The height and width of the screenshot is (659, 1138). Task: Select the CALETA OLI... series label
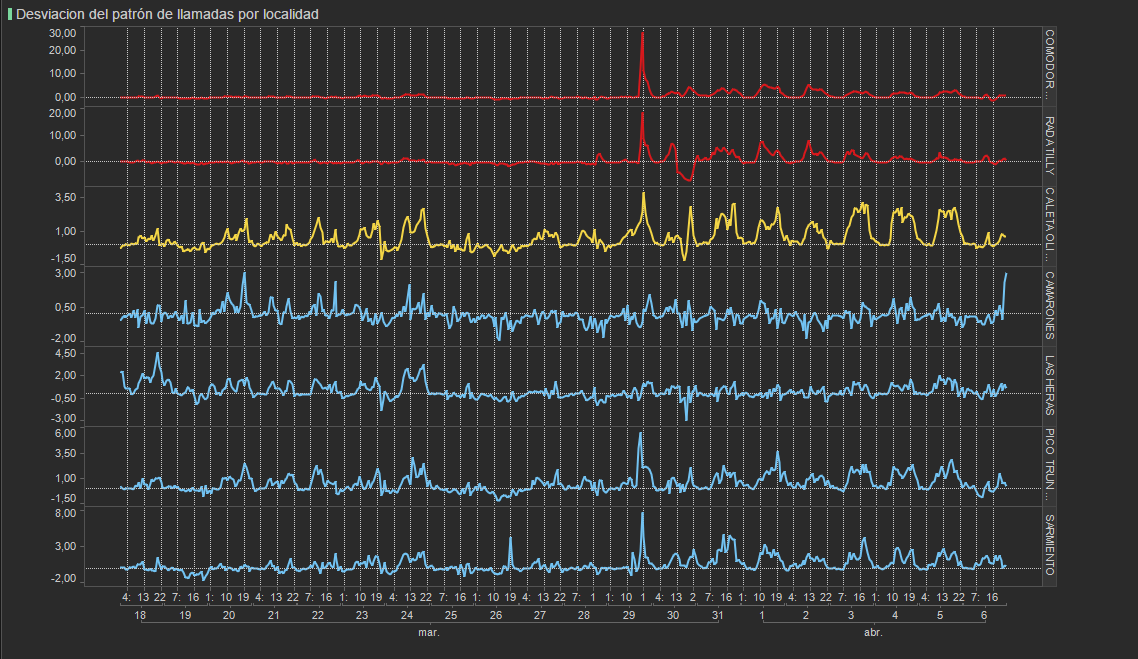(x=1049, y=225)
